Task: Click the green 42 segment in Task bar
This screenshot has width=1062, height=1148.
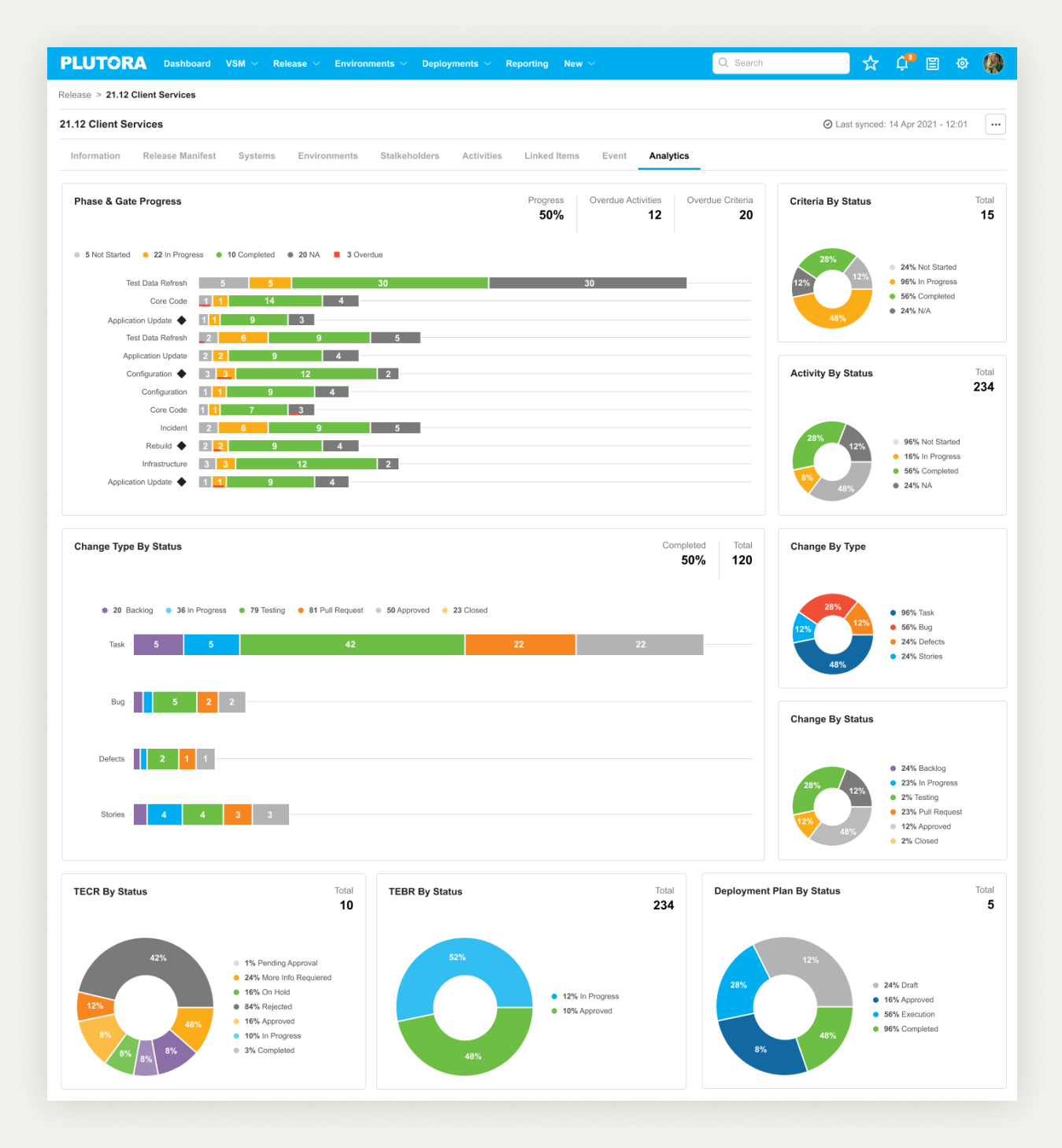Action: pos(352,644)
